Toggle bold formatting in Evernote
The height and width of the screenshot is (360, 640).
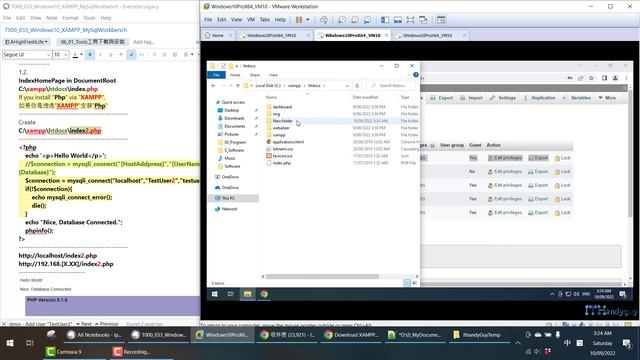(x=90, y=54)
